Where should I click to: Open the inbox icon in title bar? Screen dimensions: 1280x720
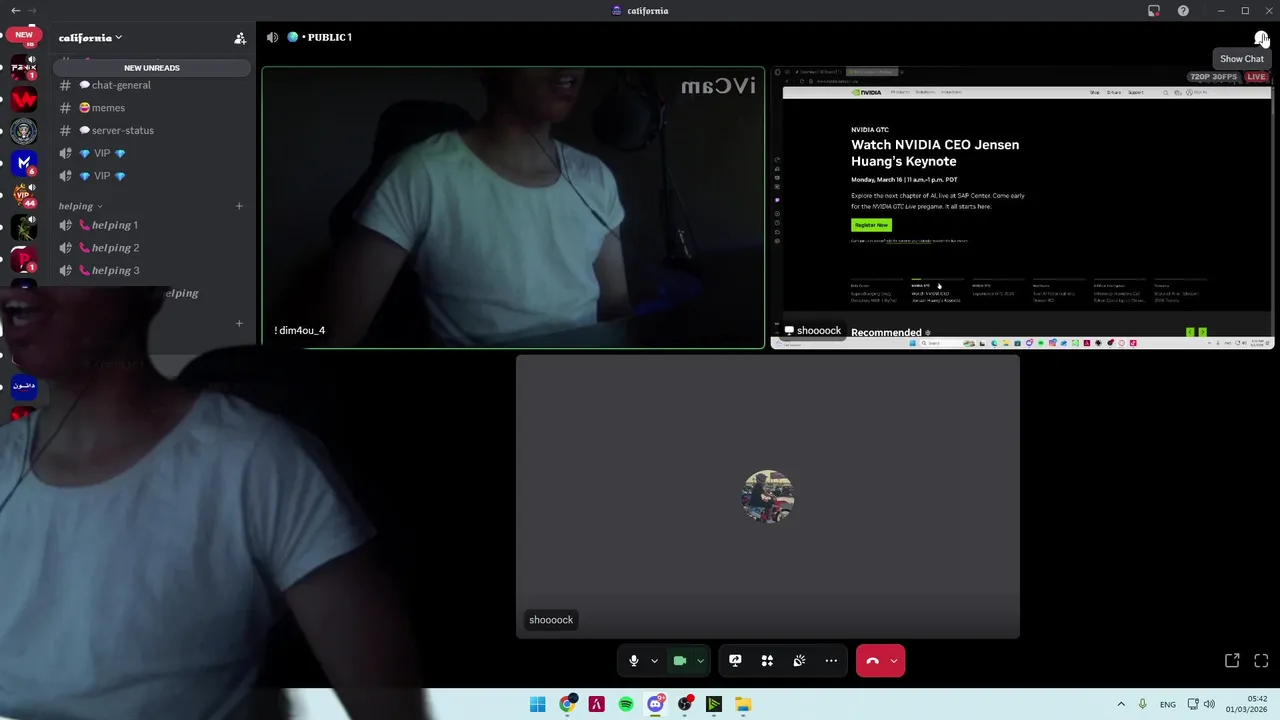(x=1154, y=11)
